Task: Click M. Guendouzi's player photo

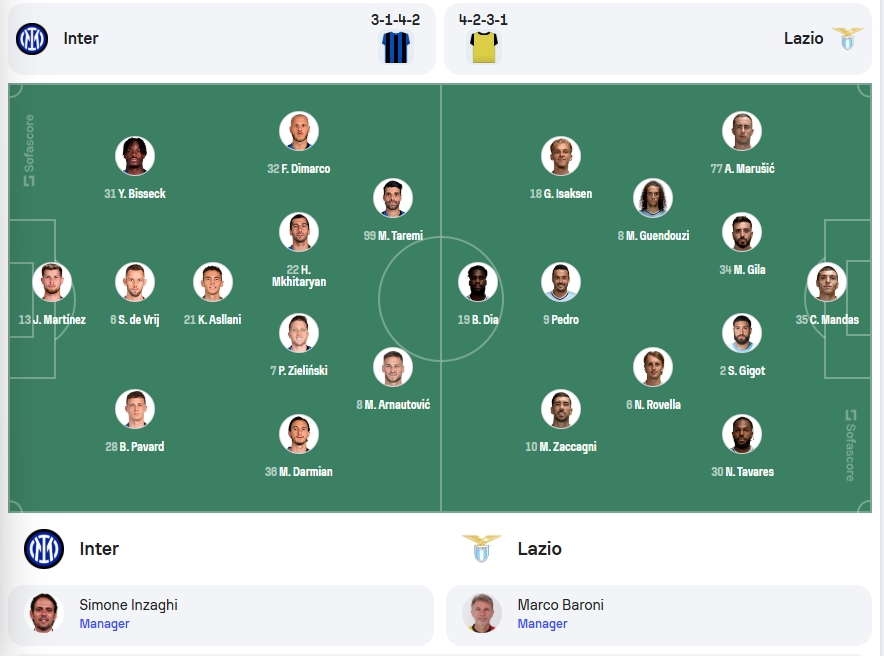Action: point(653,198)
